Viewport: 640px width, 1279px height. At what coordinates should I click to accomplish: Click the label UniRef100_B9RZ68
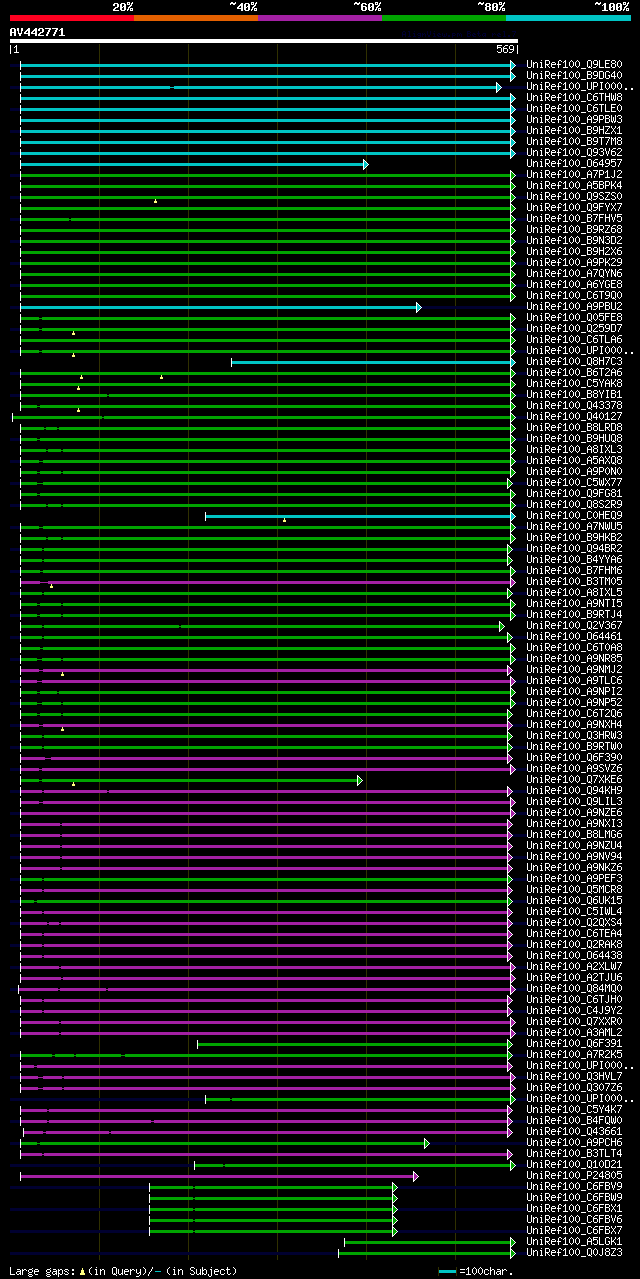pyautogui.click(x=574, y=230)
